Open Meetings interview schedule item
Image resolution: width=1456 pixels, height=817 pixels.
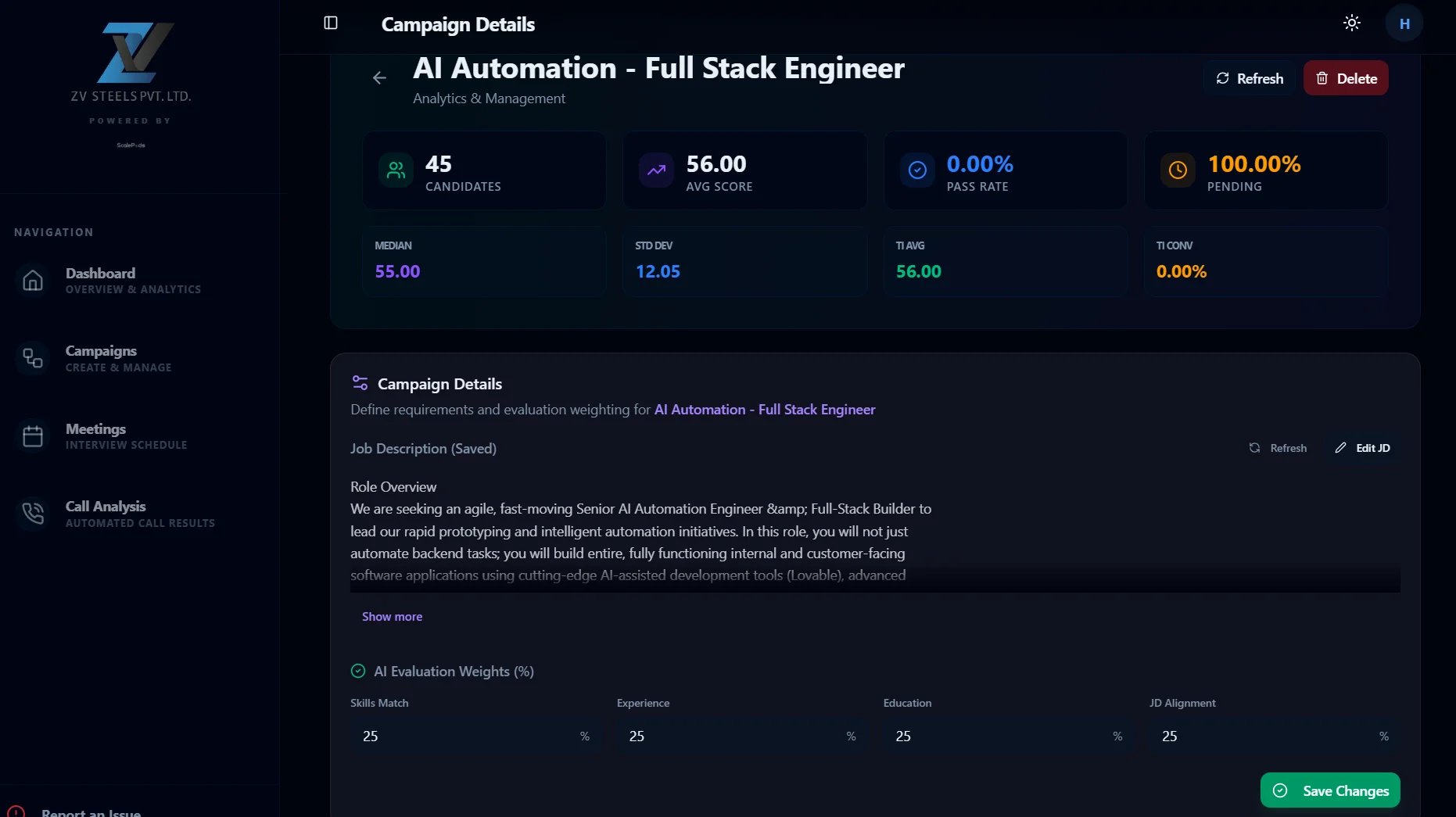139,436
